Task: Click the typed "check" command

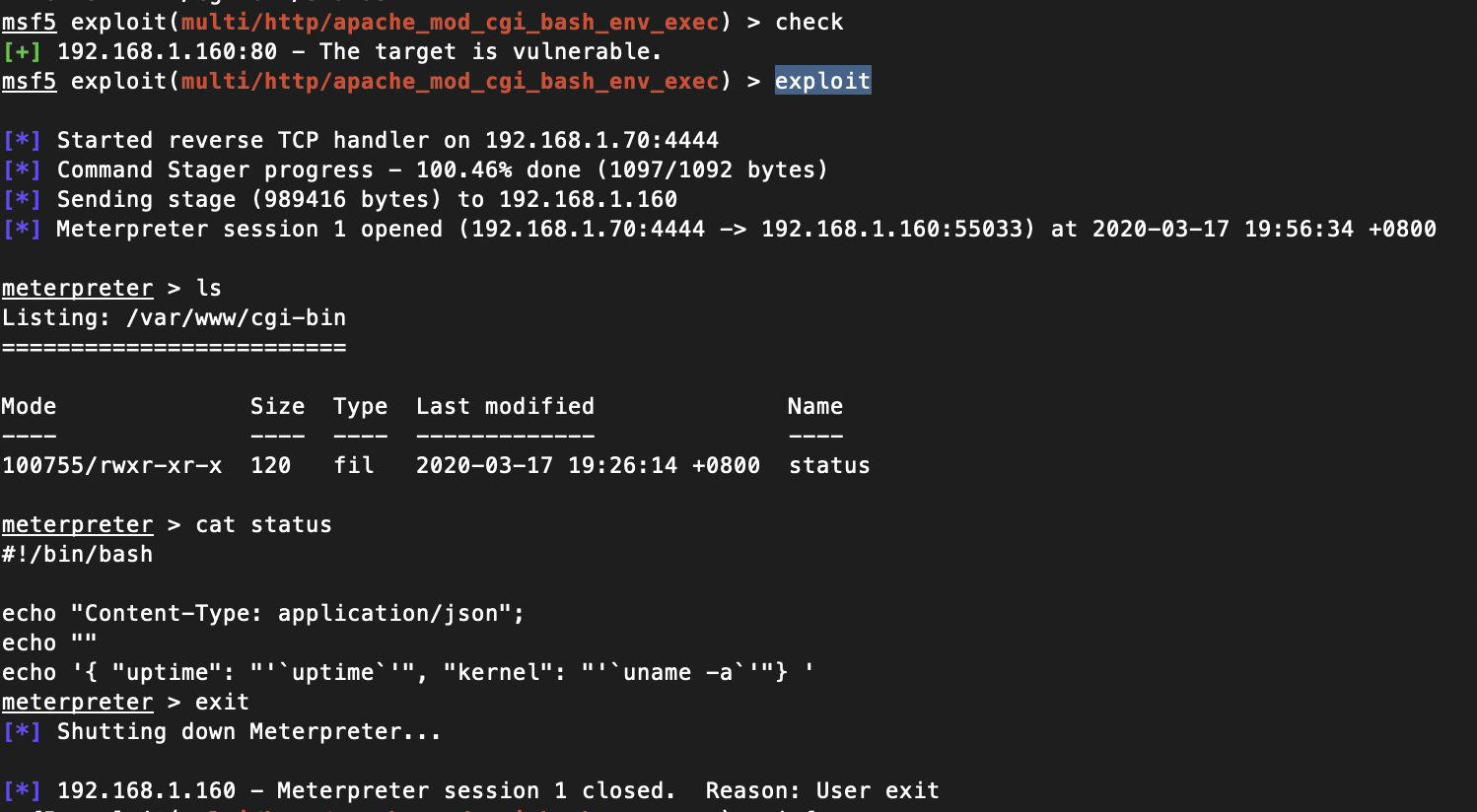Action: tap(809, 22)
